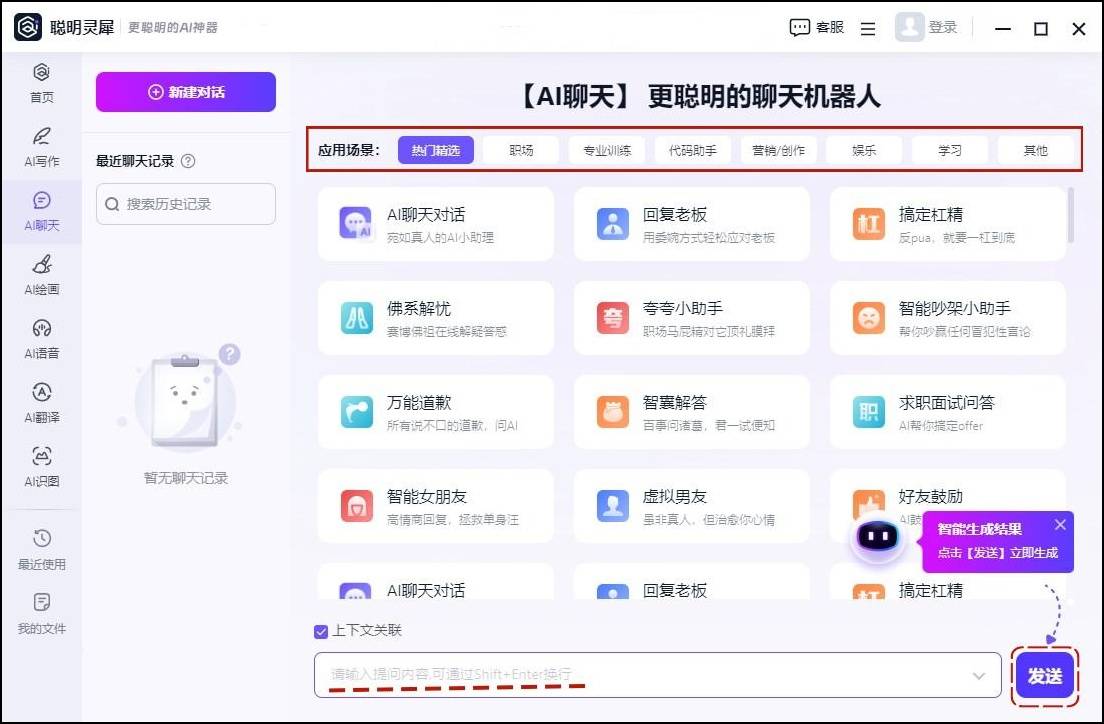Switch to the 职场 scenario tab
This screenshot has width=1104, height=724.
click(x=521, y=150)
